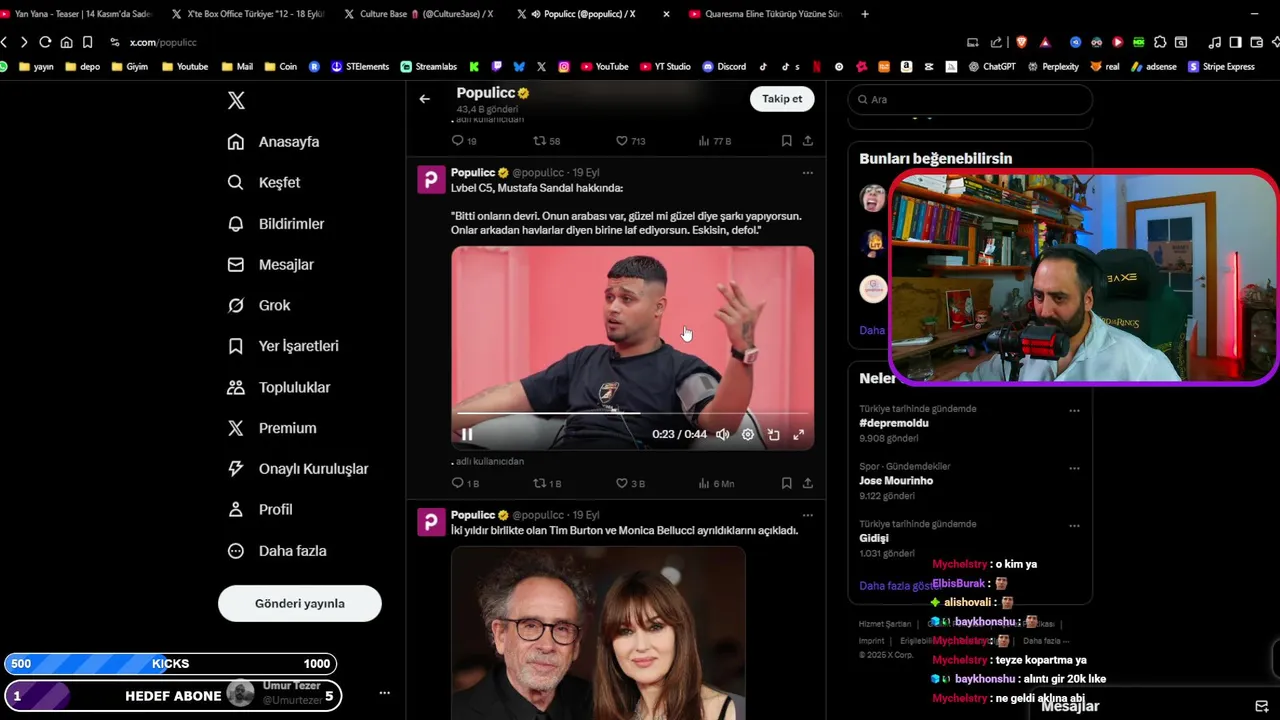Image resolution: width=1280 pixels, height=720 pixels.
Task: Open options for #depremoldu trend
Action: point(1074,411)
